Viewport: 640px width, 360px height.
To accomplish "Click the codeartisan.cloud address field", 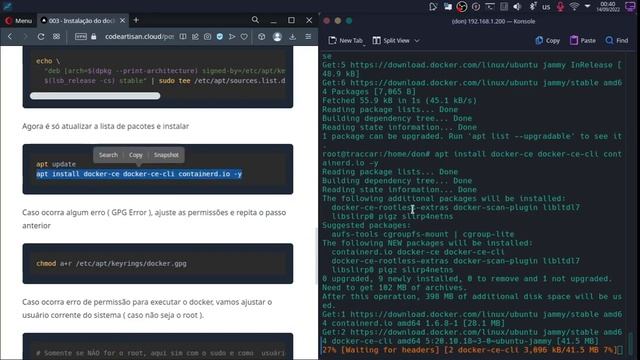I will point(139,37).
